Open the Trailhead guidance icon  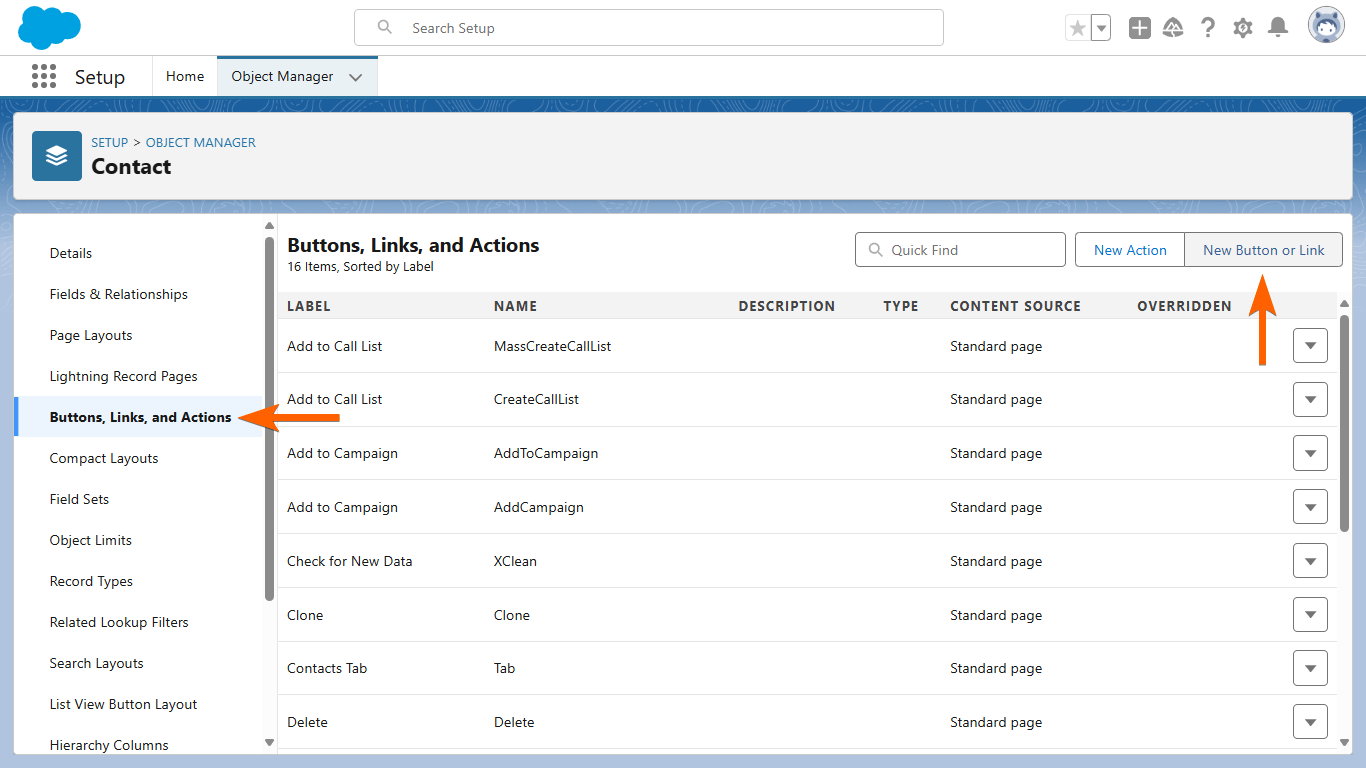tap(1173, 28)
